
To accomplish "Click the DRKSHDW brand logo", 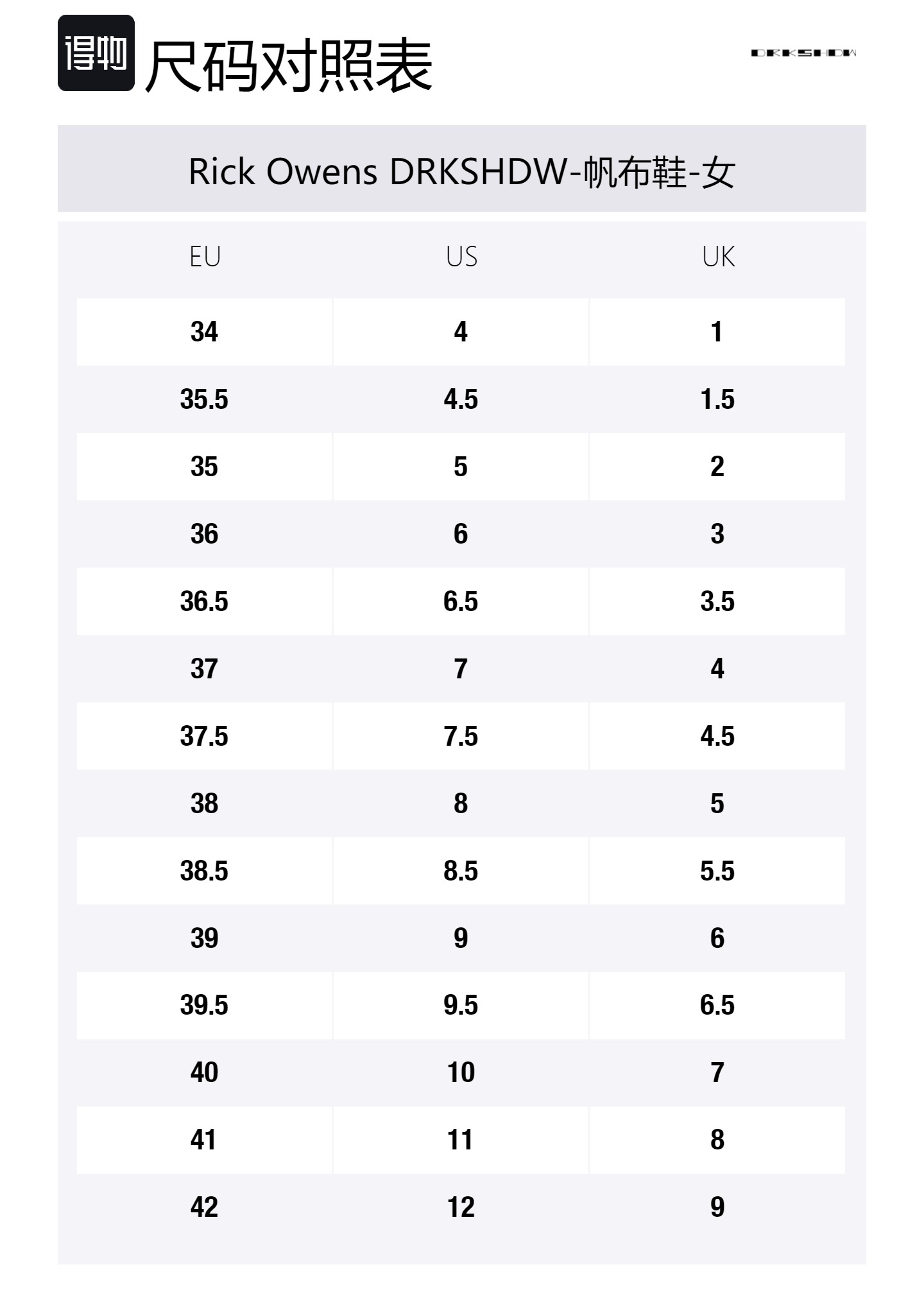I will [803, 53].
